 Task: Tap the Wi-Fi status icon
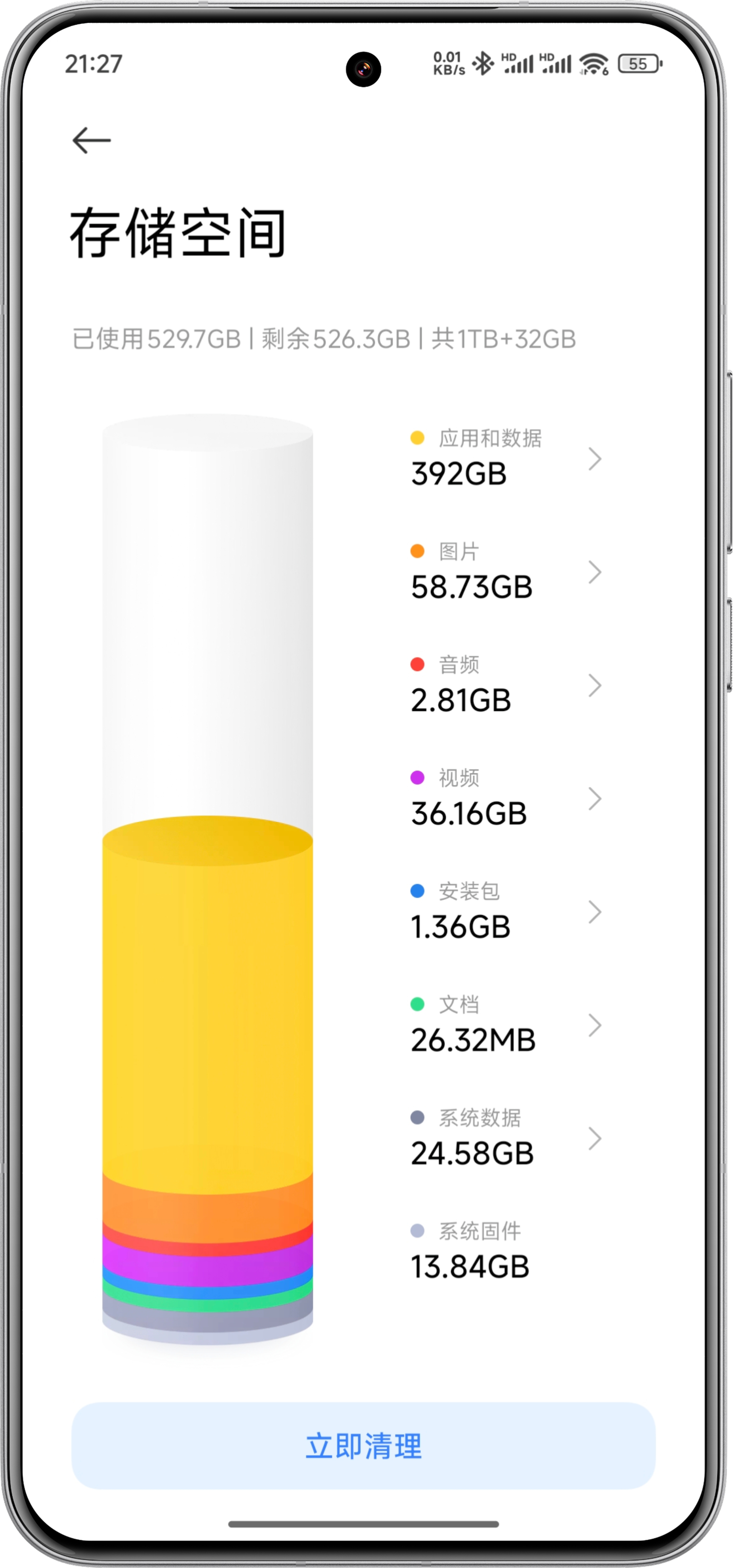point(594,64)
